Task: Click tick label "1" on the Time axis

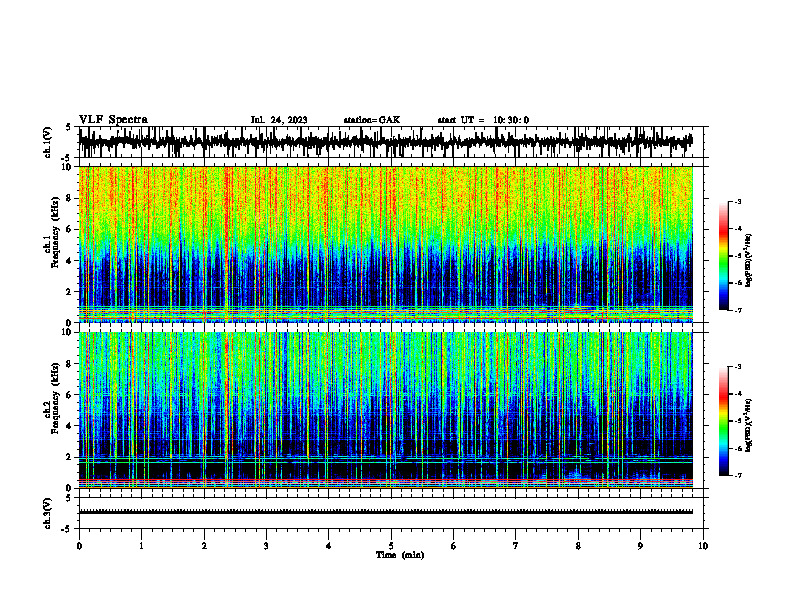Action: [x=141, y=546]
